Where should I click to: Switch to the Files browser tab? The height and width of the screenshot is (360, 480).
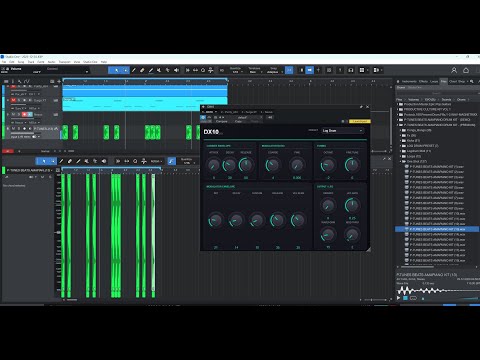click(x=444, y=81)
